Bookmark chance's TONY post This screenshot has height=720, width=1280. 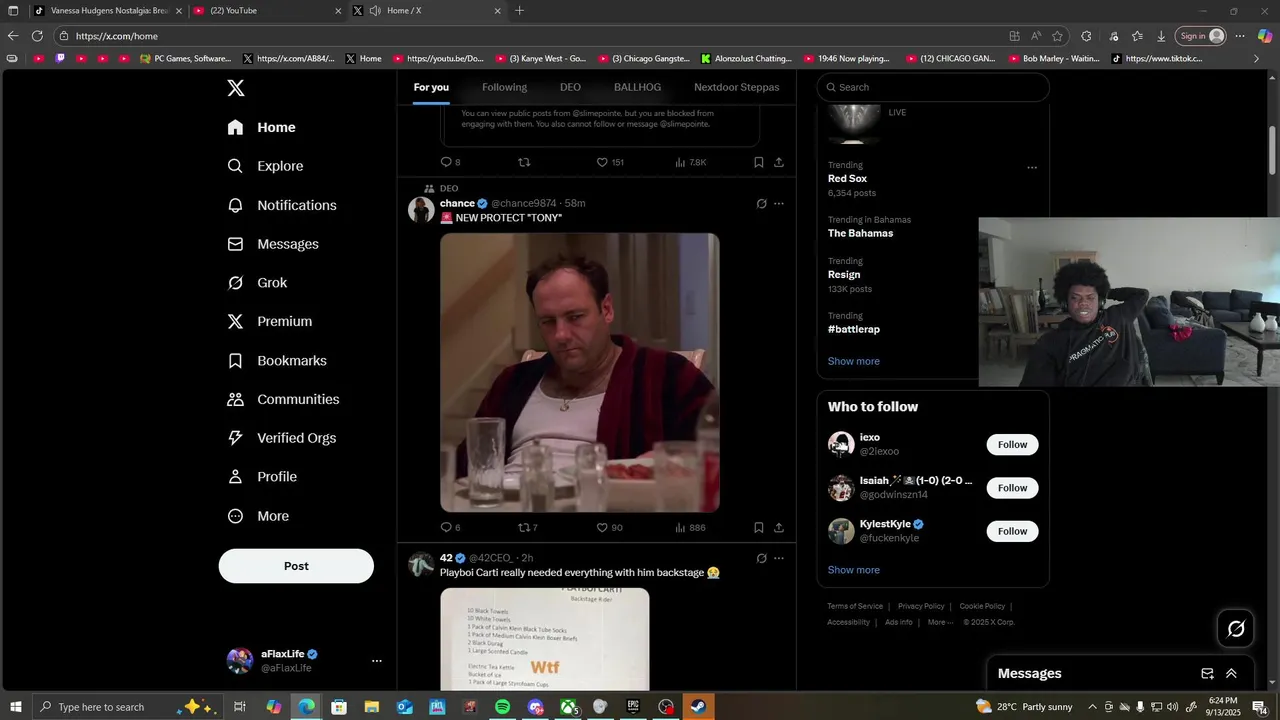point(759,527)
